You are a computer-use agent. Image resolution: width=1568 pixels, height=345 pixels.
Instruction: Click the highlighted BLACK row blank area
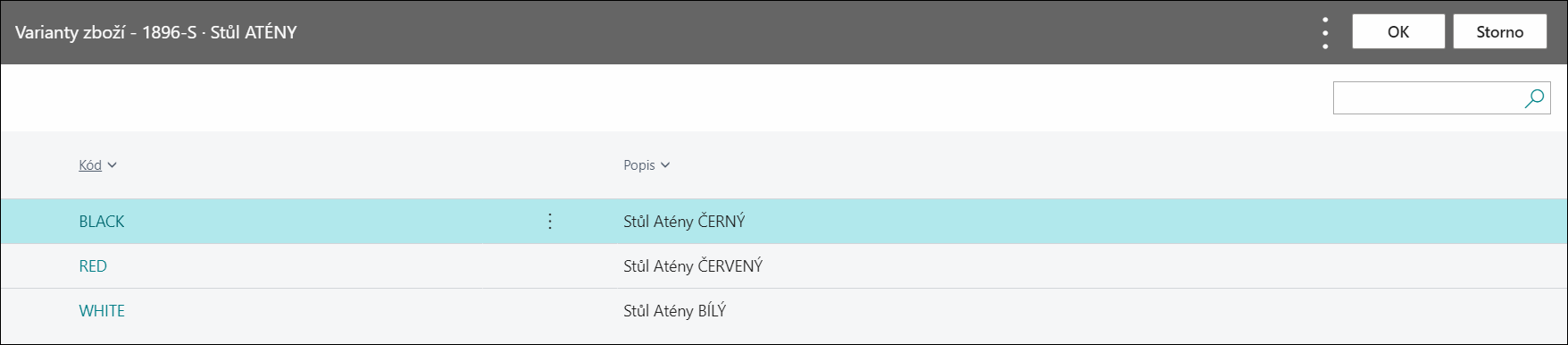(x=1161, y=222)
